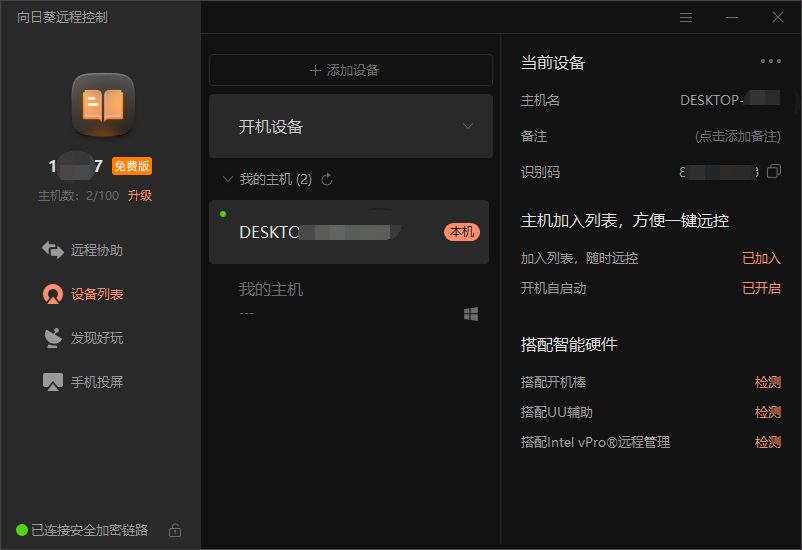Viewport: 802px width, 550px height.
Task: Click the Windows icon on 我的主机 entry
Action: (470, 314)
